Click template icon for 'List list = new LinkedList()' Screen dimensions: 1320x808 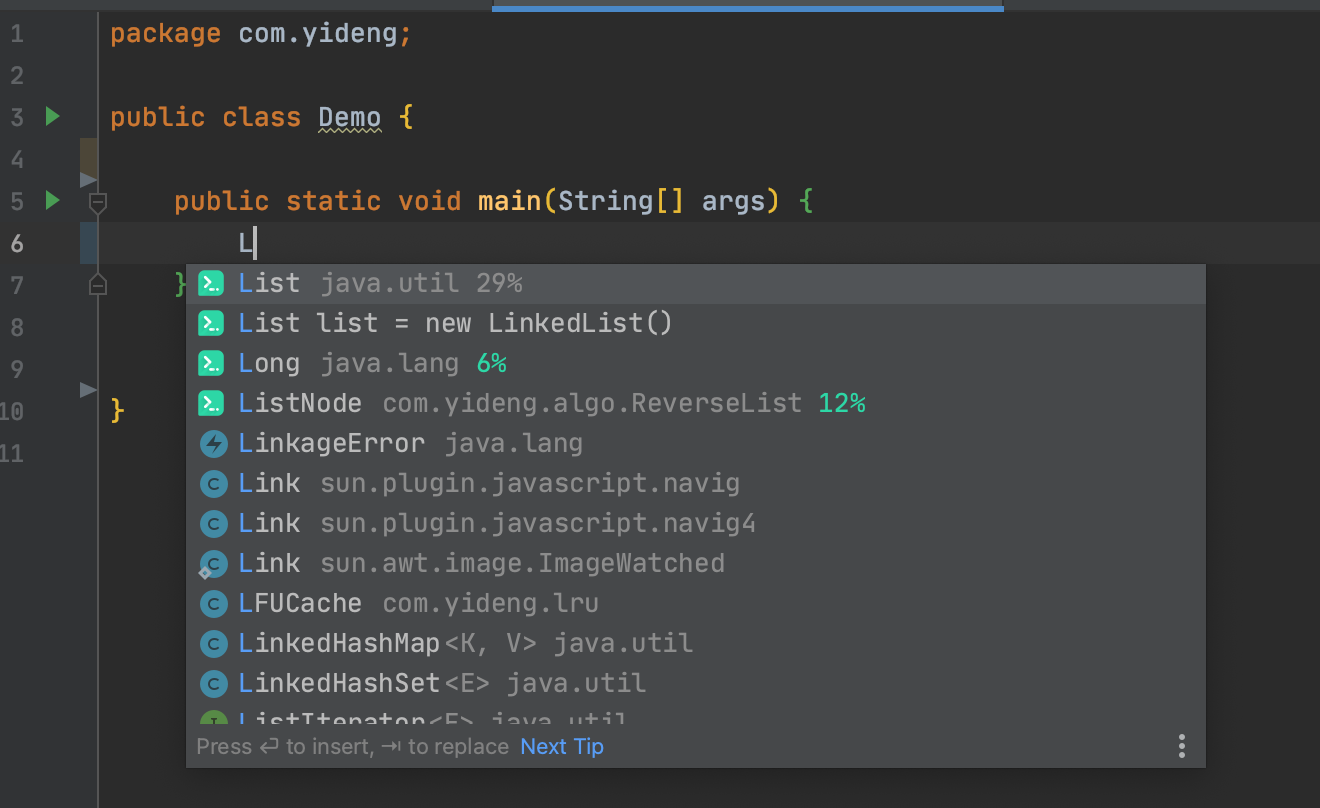click(x=211, y=323)
